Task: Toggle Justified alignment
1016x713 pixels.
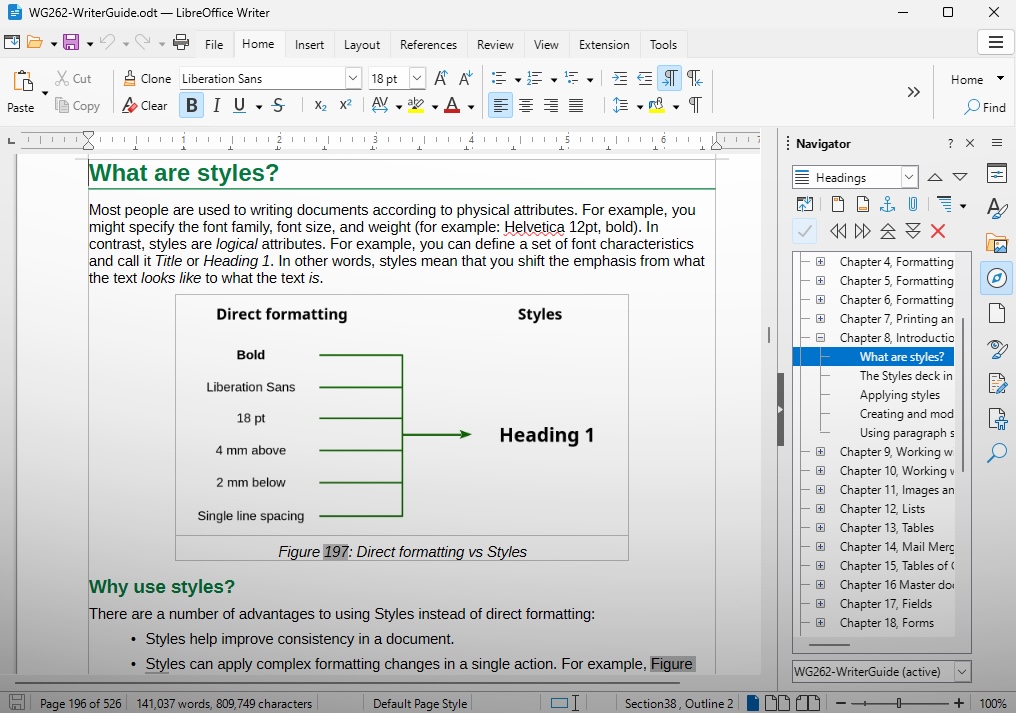Action: (576, 106)
